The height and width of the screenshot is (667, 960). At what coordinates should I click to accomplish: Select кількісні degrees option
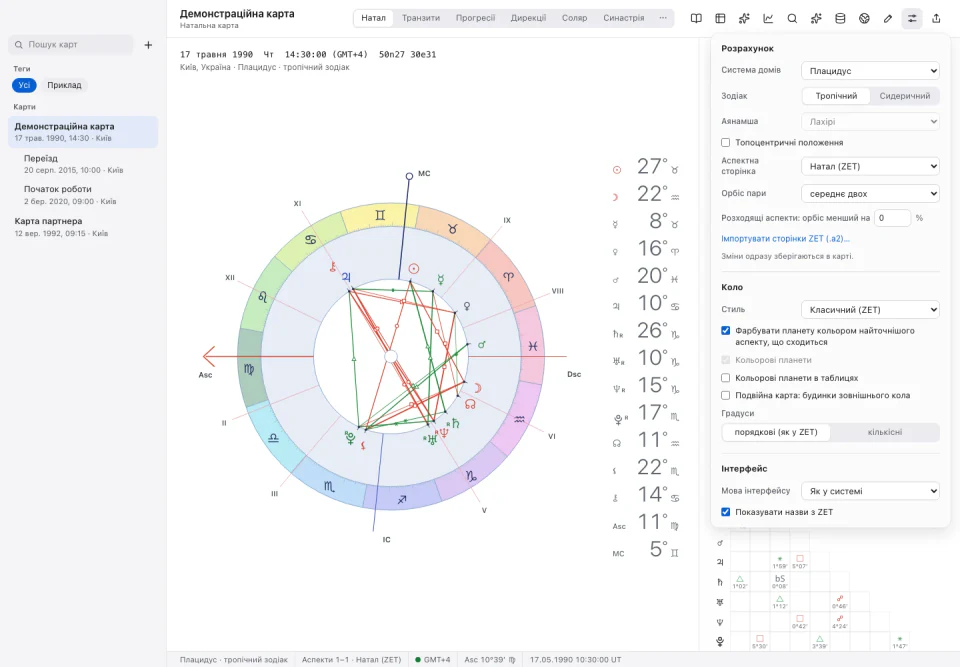(885, 432)
